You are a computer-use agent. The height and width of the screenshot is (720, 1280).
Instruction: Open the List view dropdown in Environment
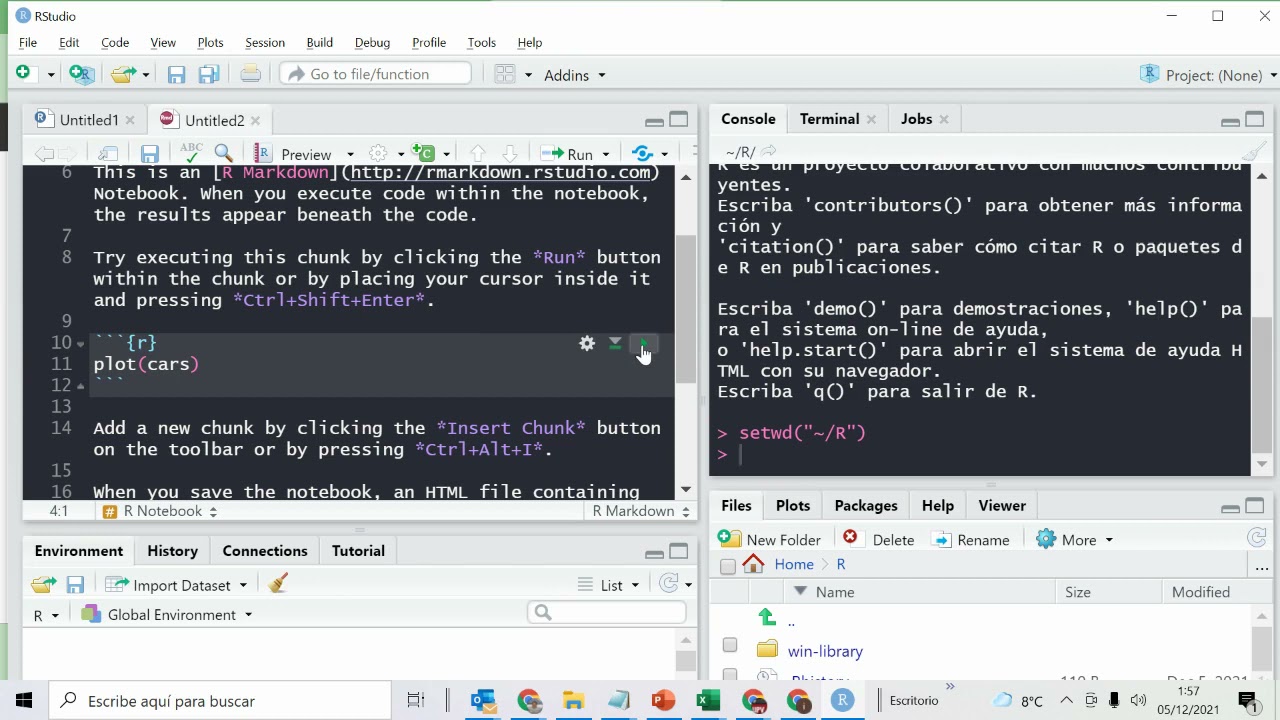607,585
